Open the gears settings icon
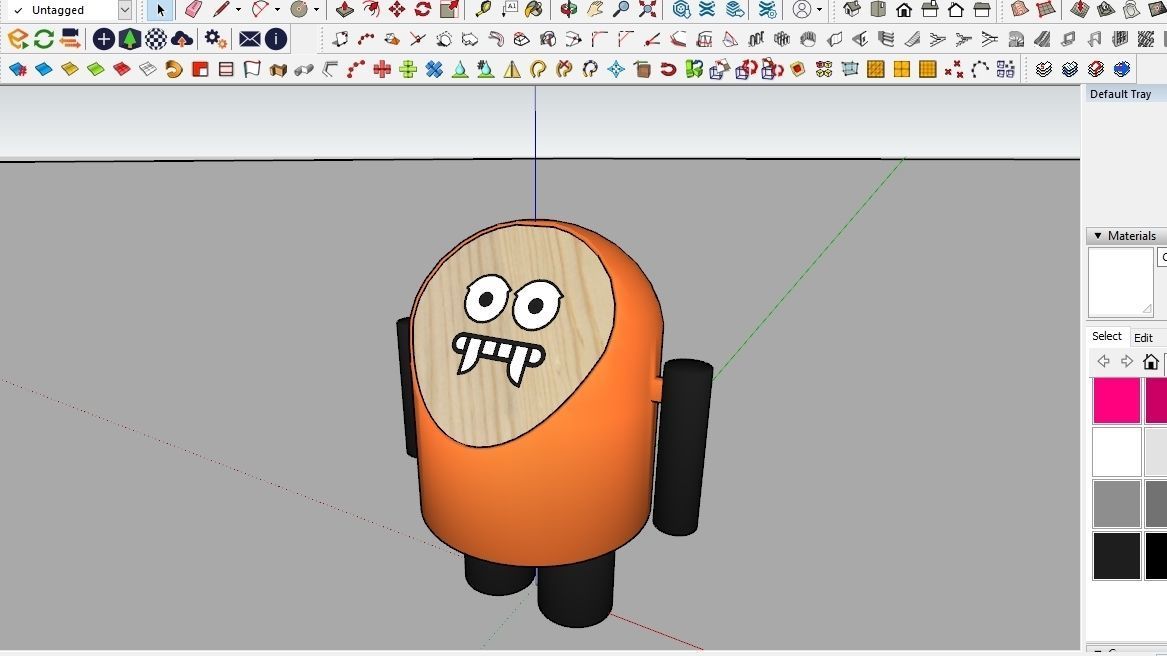Image resolution: width=1167 pixels, height=656 pixels. pyautogui.click(x=215, y=39)
